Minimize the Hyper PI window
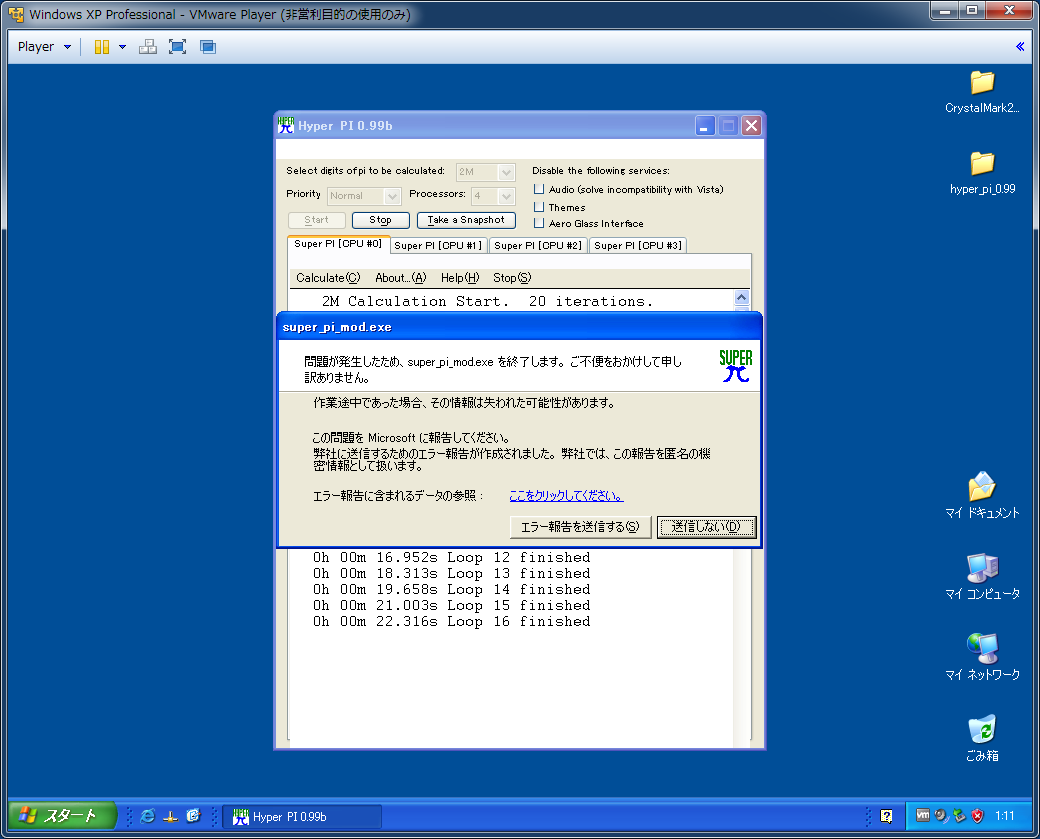Viewport: 1040px width, 839px height. pos(704,125)
